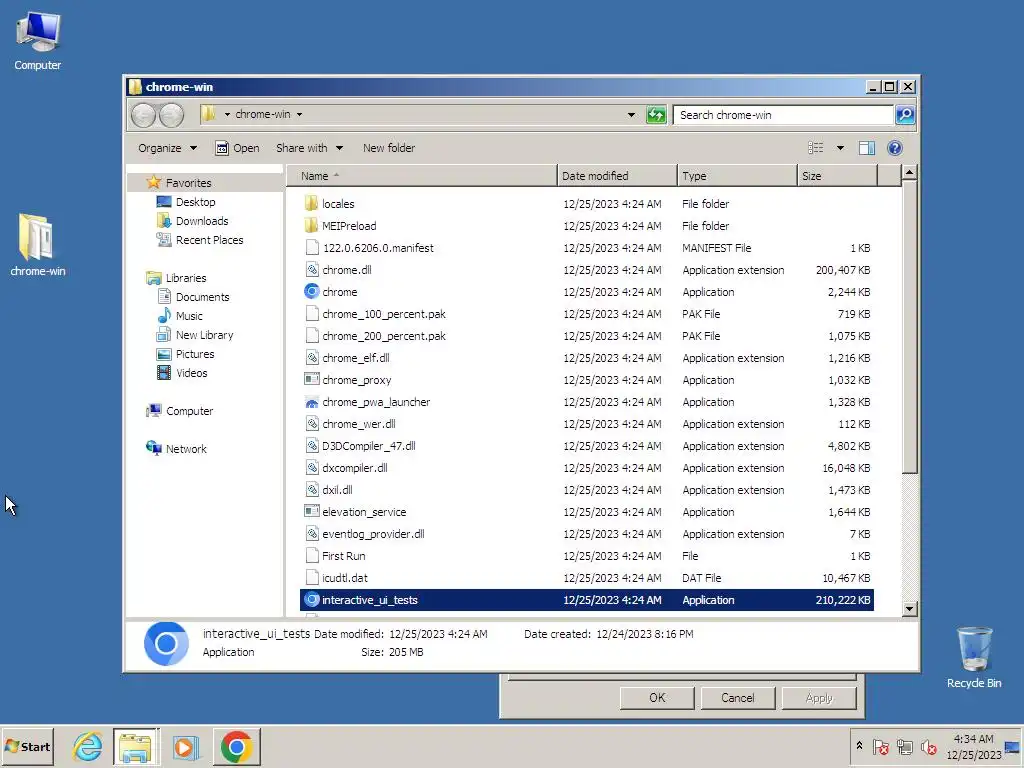Show the preview pane icon
Viewport: 1024px width, 768px height.
coord(867,148)
